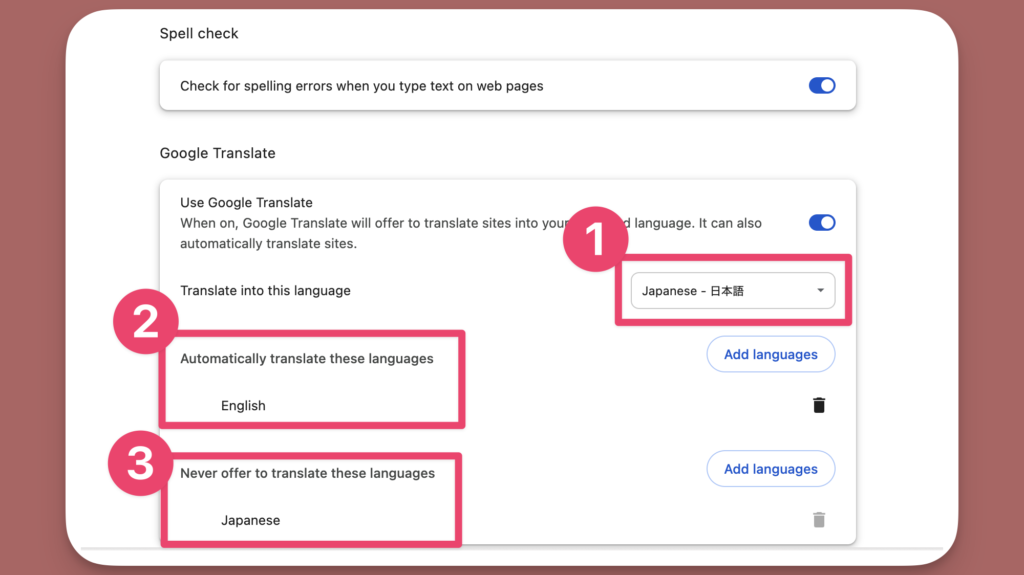Disable the spelling errors check switch
The height and width of the screenshot is (575, 1024).
(821, 86)
